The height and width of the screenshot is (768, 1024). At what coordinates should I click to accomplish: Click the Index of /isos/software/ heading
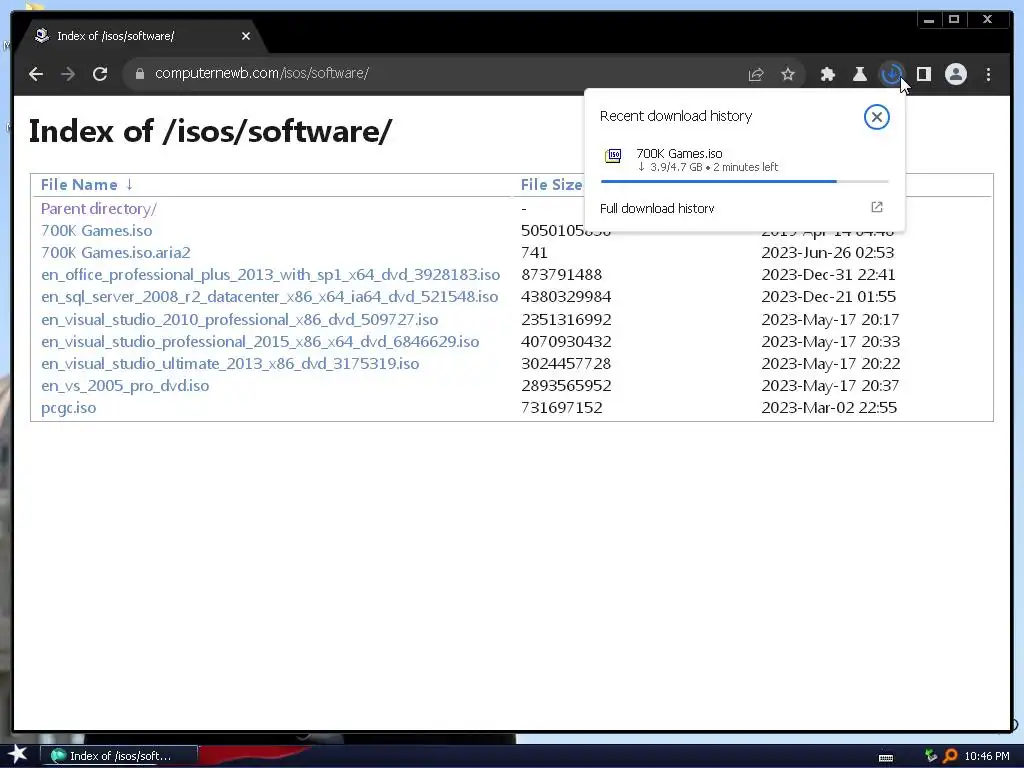point(210,131)
